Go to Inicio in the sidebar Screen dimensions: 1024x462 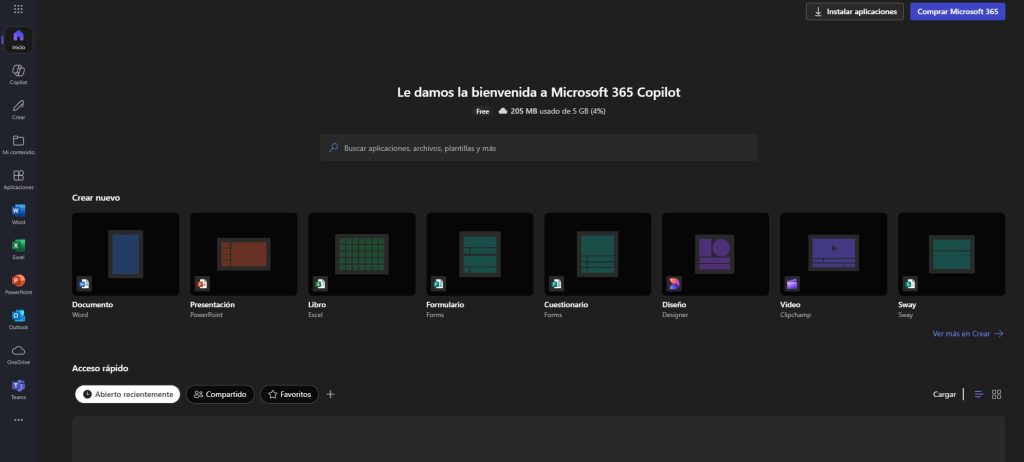(18, 40)
